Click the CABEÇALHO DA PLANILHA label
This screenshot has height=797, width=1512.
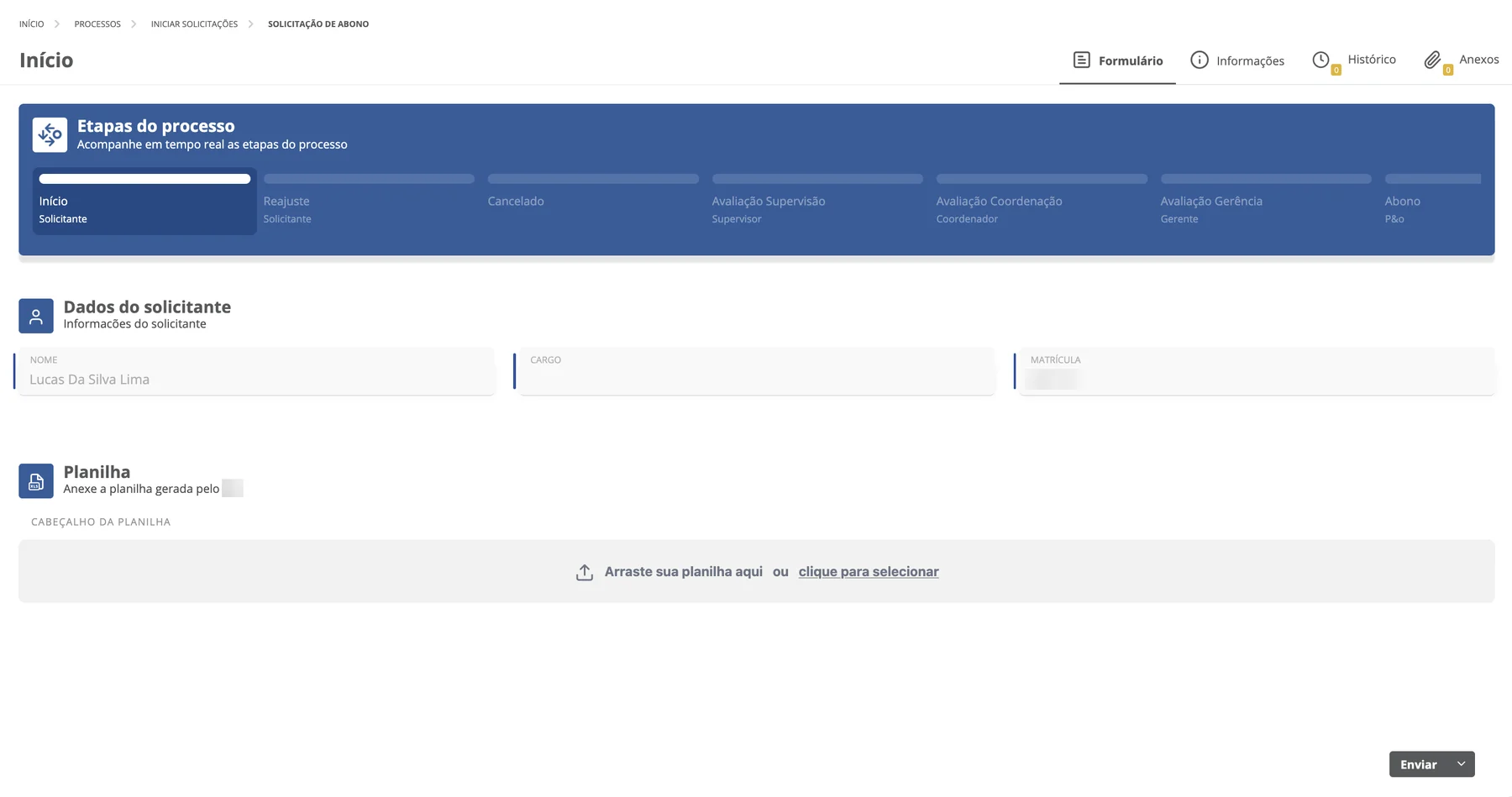point(101,522)
